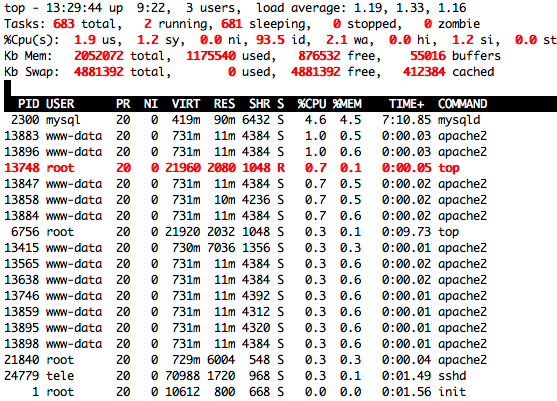Click the "6432" SHR value
The height and width of the screenshot is (401, 557).
click(x=256, y=120)
